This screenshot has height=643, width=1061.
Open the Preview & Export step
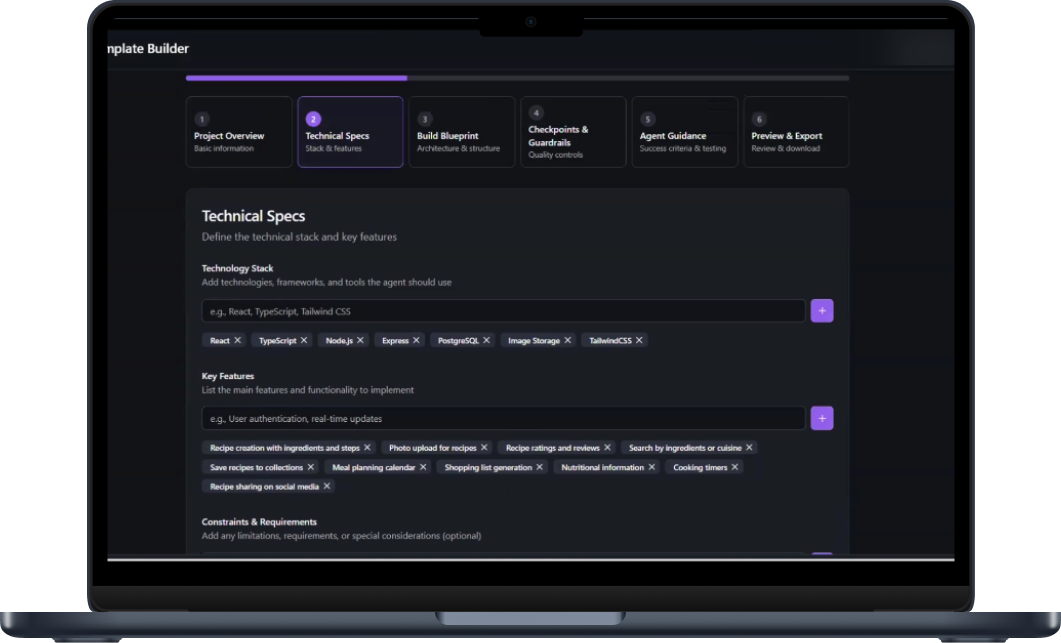coord(795,131)
